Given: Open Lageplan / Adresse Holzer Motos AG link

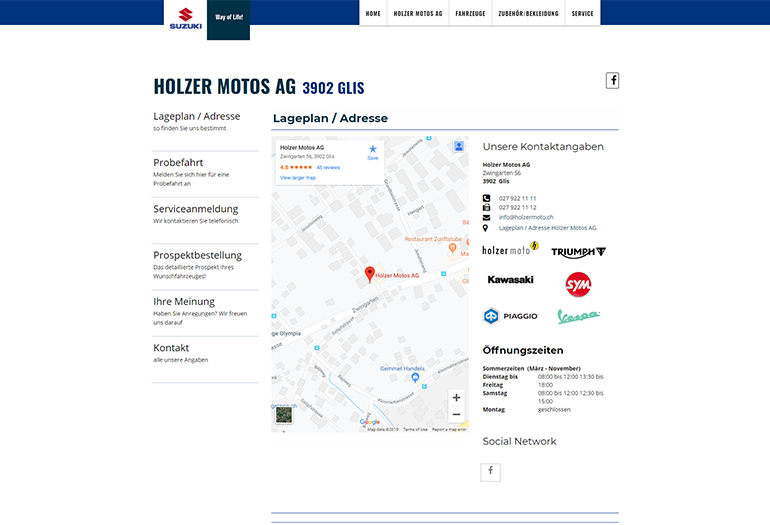Looking at the screenshot, I should 548,228.
